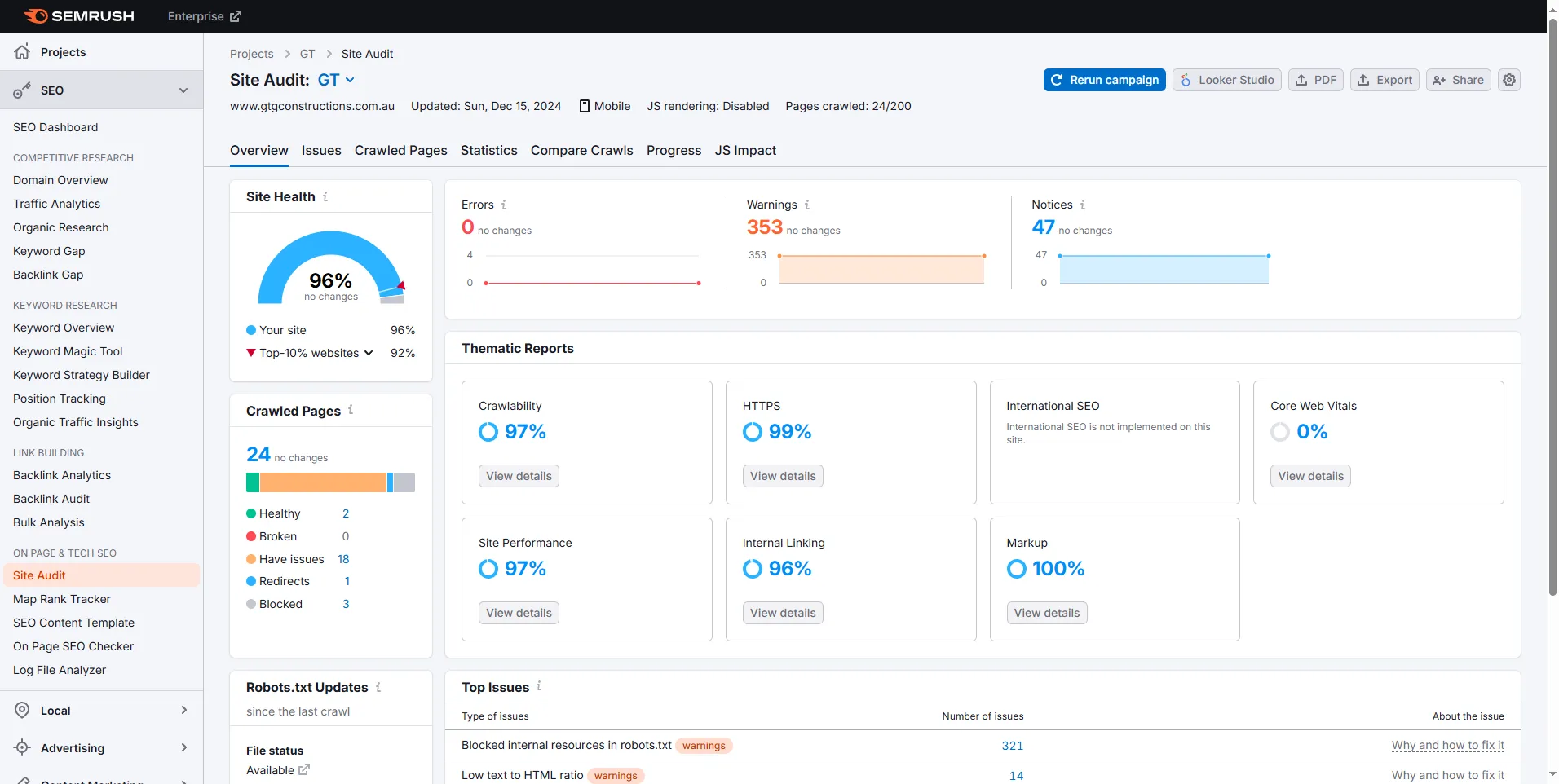The image size is (1559, 784).
Task: Open the Compare Crawls tab
Action: coord(582,151)
